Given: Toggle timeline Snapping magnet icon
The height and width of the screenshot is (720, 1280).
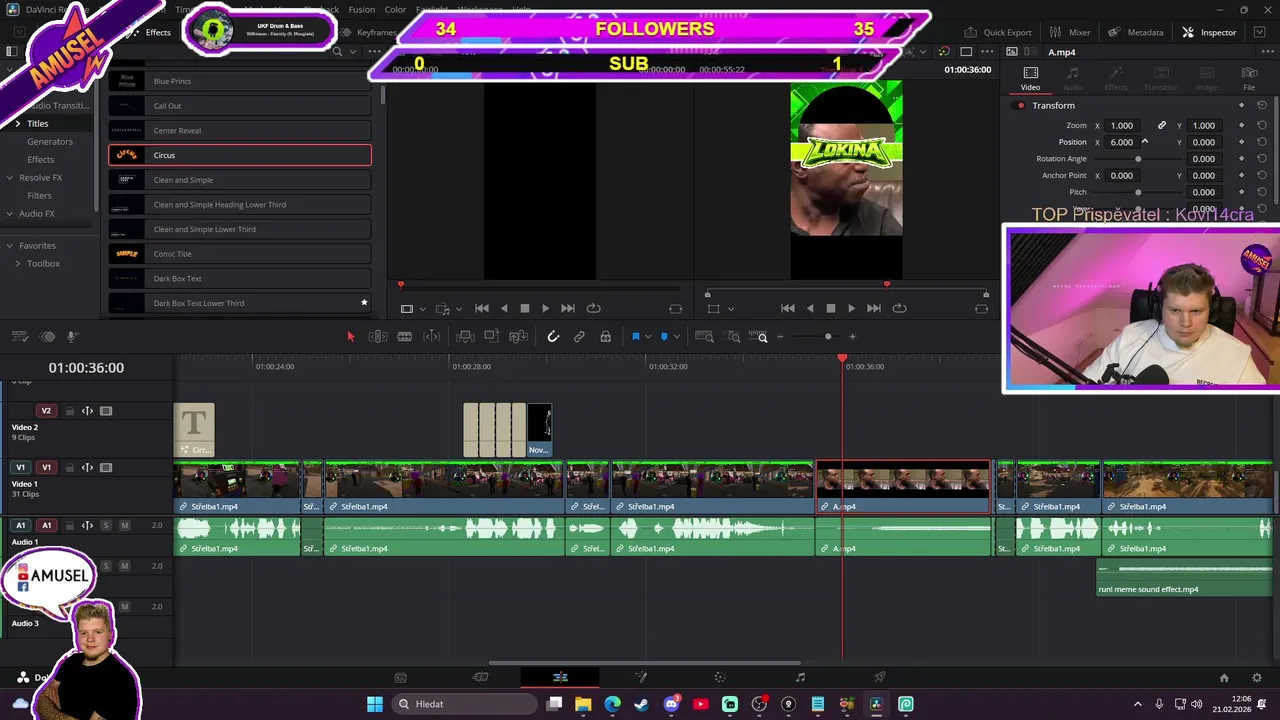Looking at the screenshot, I should (553, 337).
